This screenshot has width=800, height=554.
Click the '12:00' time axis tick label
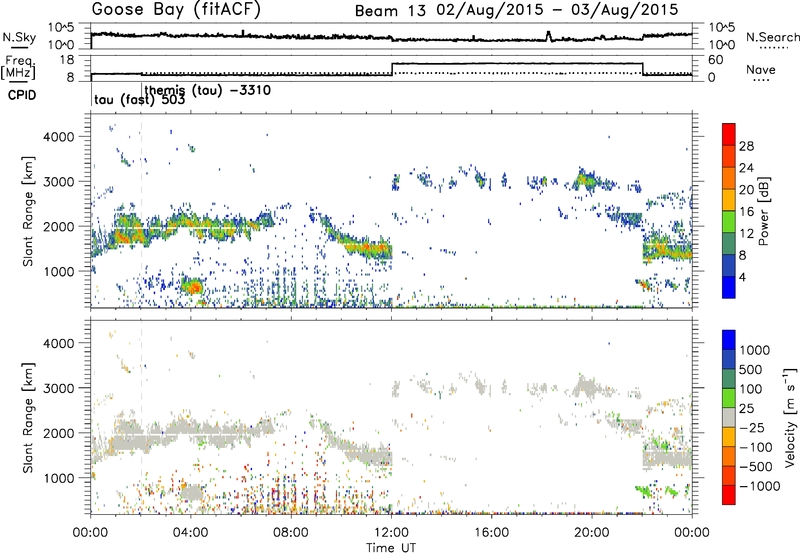point(391,533)
